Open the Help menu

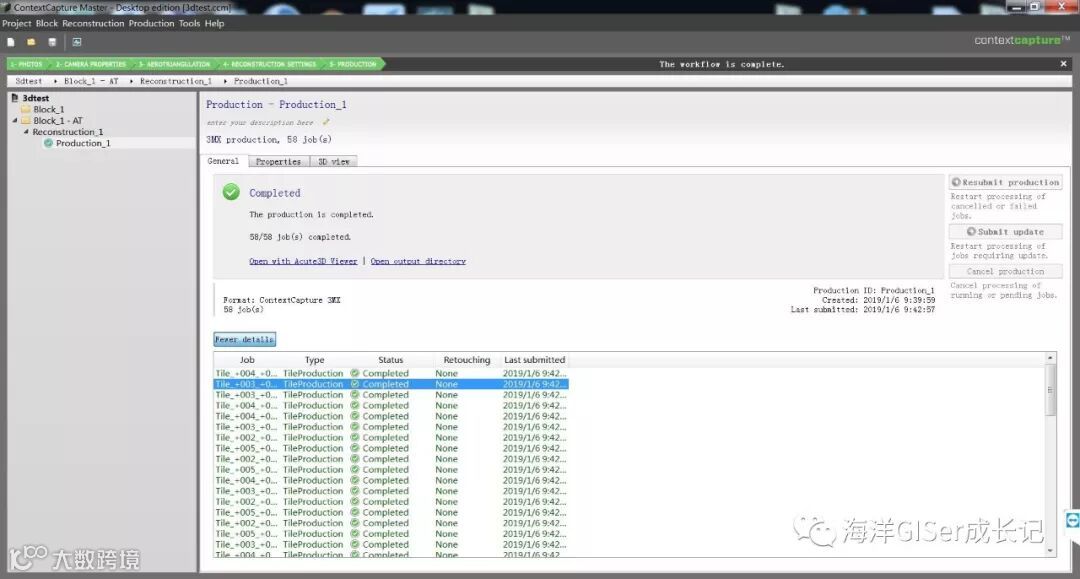click(x=214, y=23)
